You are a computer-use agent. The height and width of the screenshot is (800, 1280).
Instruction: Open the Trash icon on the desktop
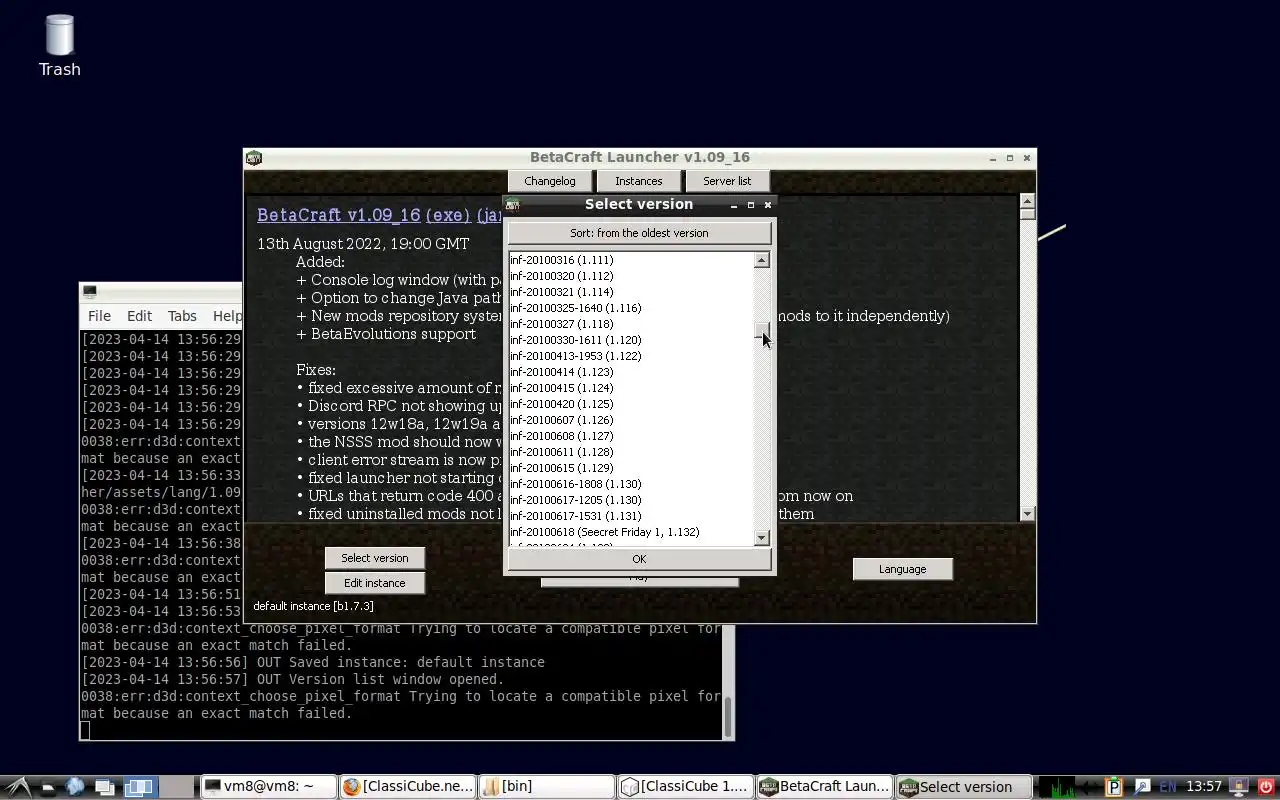pyautogui.click(x=59, y=45)
